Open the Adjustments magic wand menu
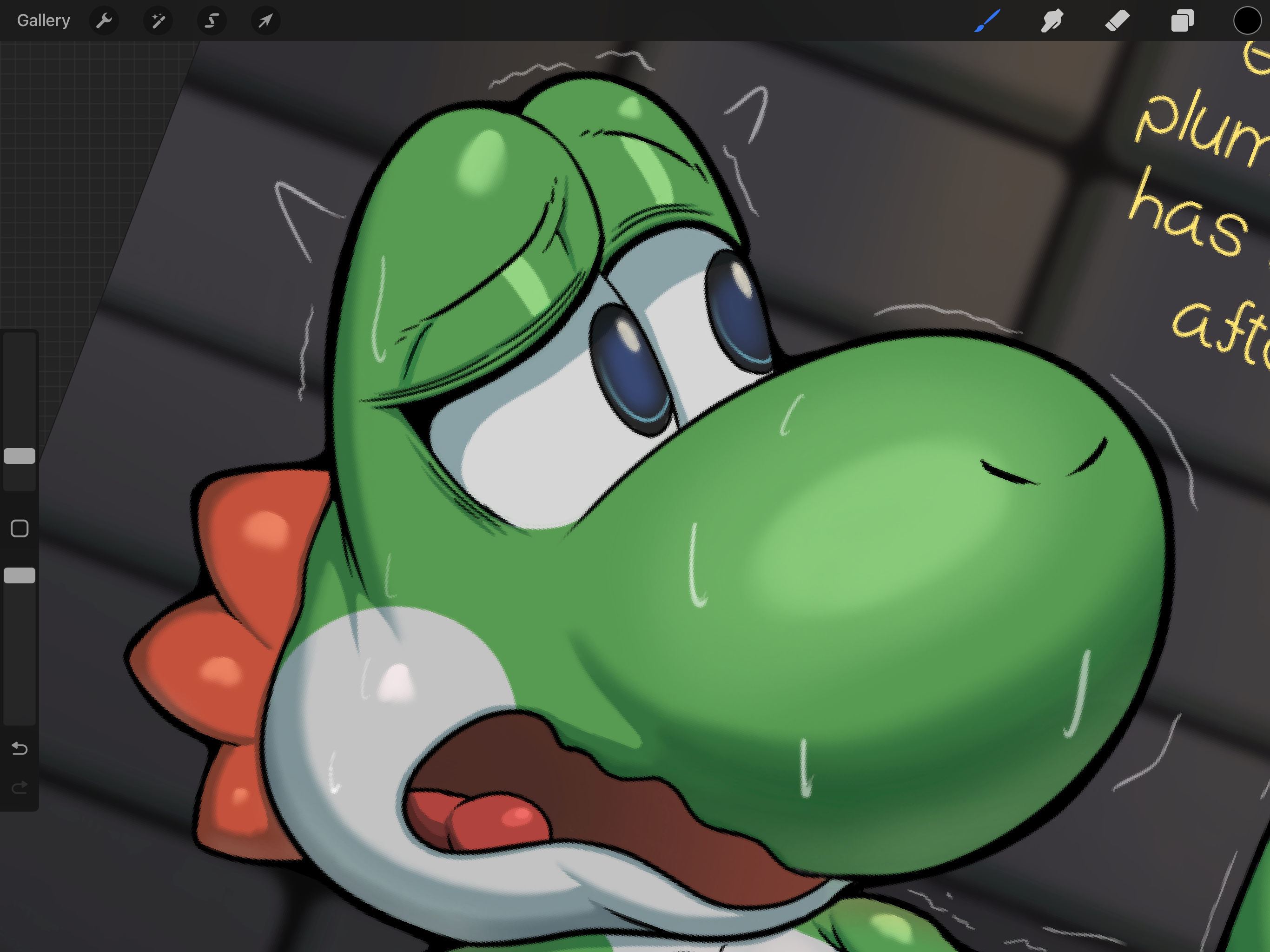The width and height of the screenshot is (1270, 952). (x=158, y=21)
